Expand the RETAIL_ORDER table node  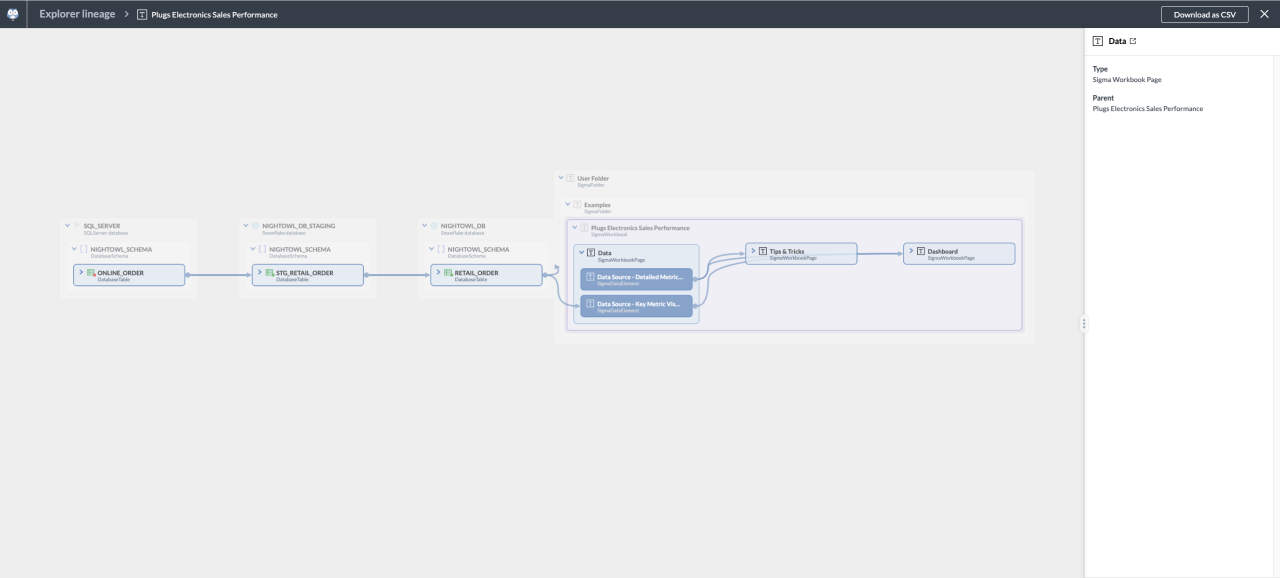[x=437, y=272]
